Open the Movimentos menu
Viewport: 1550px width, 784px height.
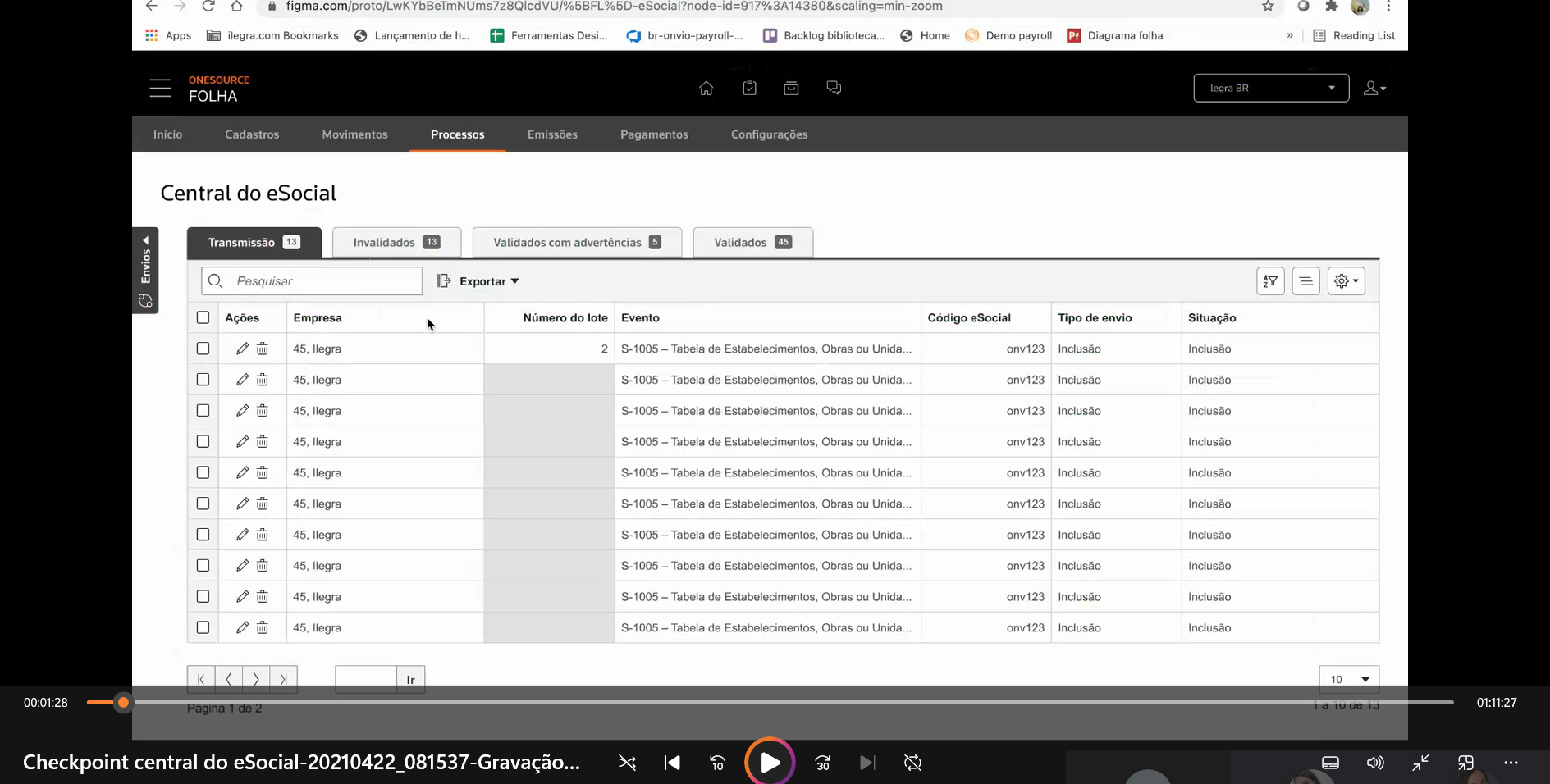pyautogui.click(x=354, y=134)
